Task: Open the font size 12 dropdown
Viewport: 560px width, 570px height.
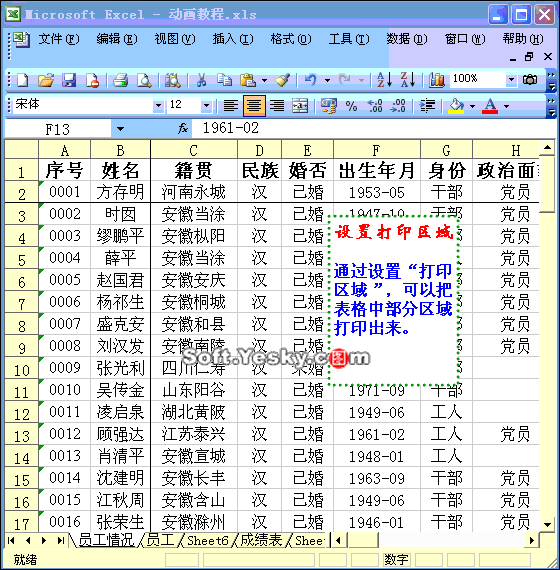Action: pos(206,106)
